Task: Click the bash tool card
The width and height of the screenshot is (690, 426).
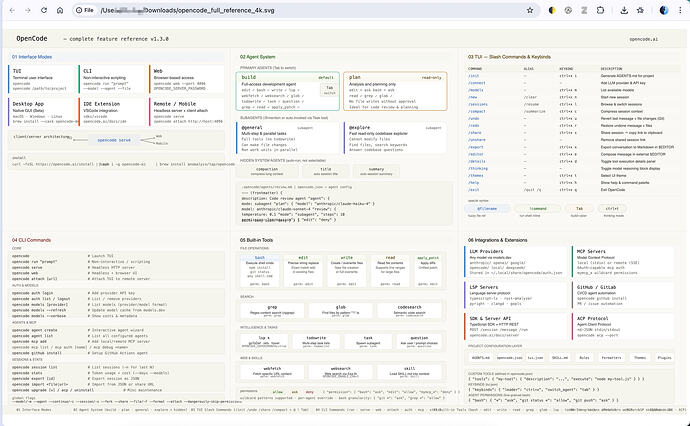Action: point(260,271)
